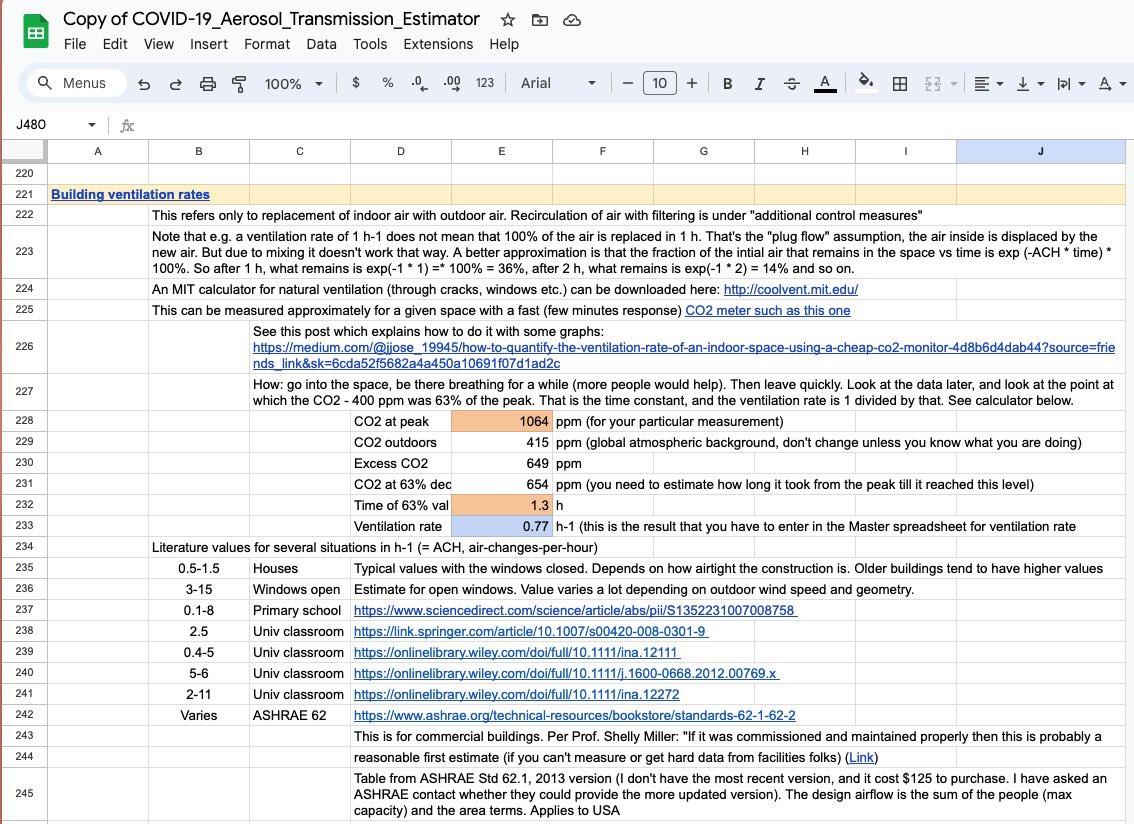This screenshot has width=1134, height=824.
Task: Decrease decimal places
Action: click(x=419, y=83)
